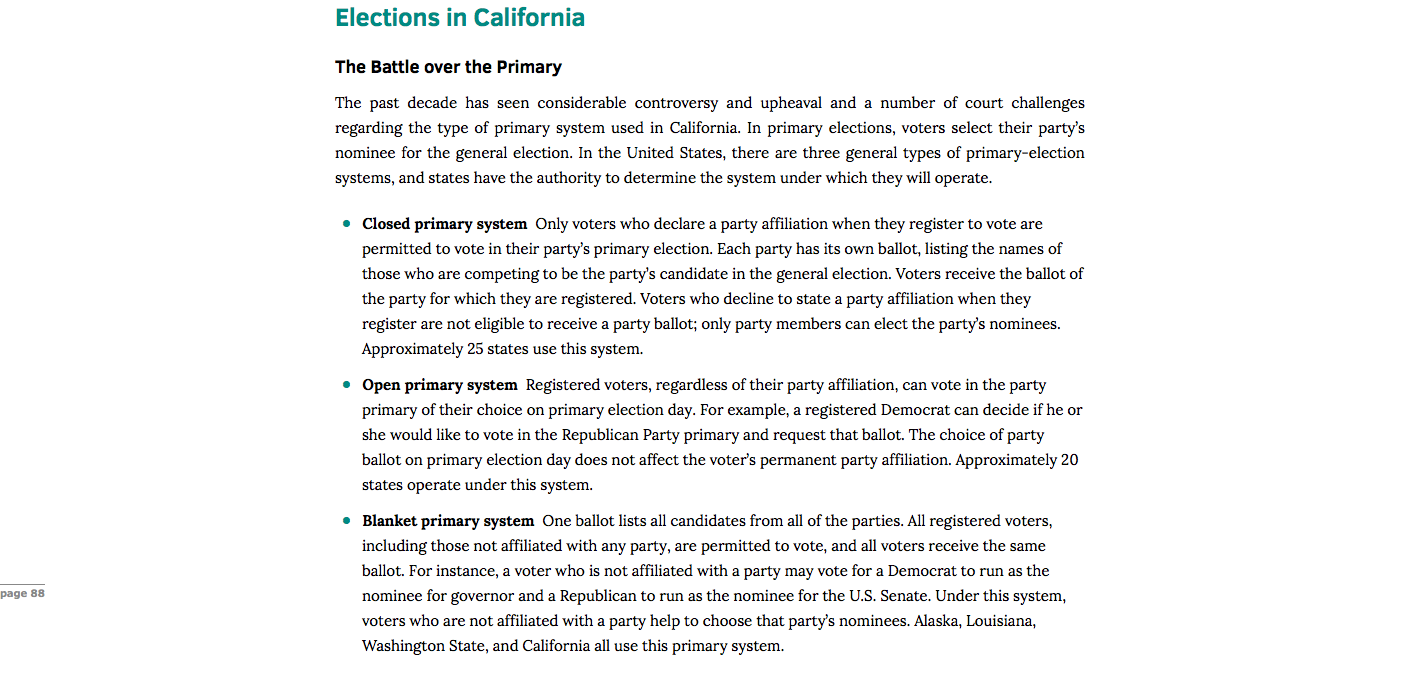Click the teal bullet before Closed primary system
The image size is (1415, 674).
(347, 224)
